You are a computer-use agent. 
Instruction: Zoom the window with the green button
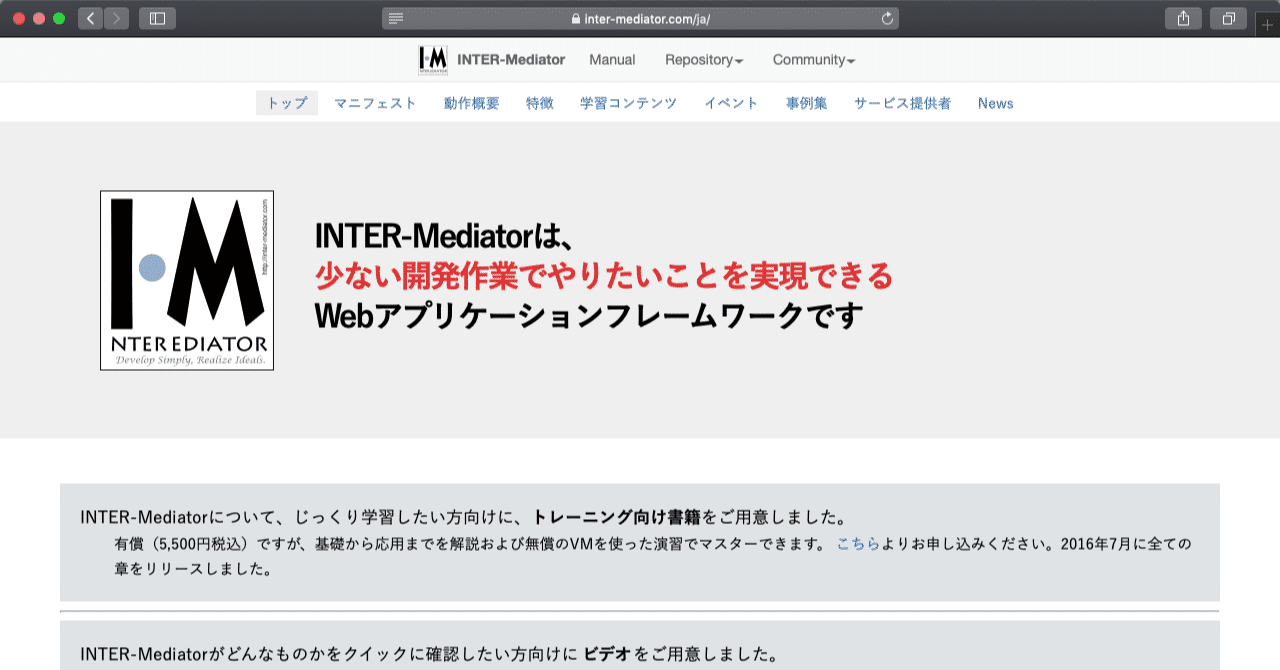[x=59, y=18]
